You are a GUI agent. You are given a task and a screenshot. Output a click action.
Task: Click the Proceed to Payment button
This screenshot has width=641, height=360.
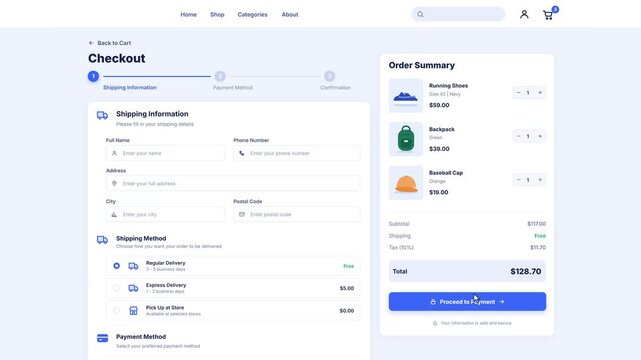point(467,302)
